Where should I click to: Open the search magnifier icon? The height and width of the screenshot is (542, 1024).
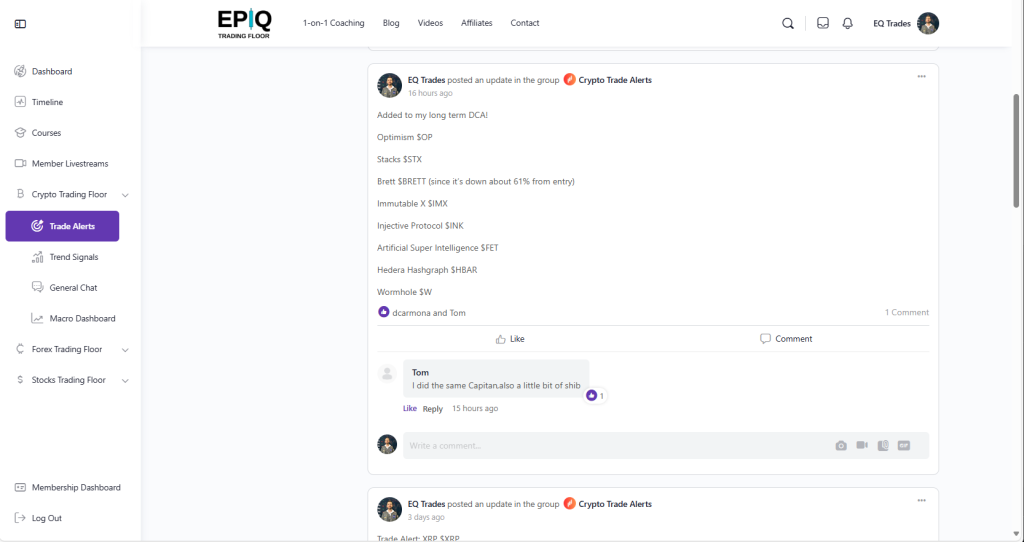coord(788,24)
